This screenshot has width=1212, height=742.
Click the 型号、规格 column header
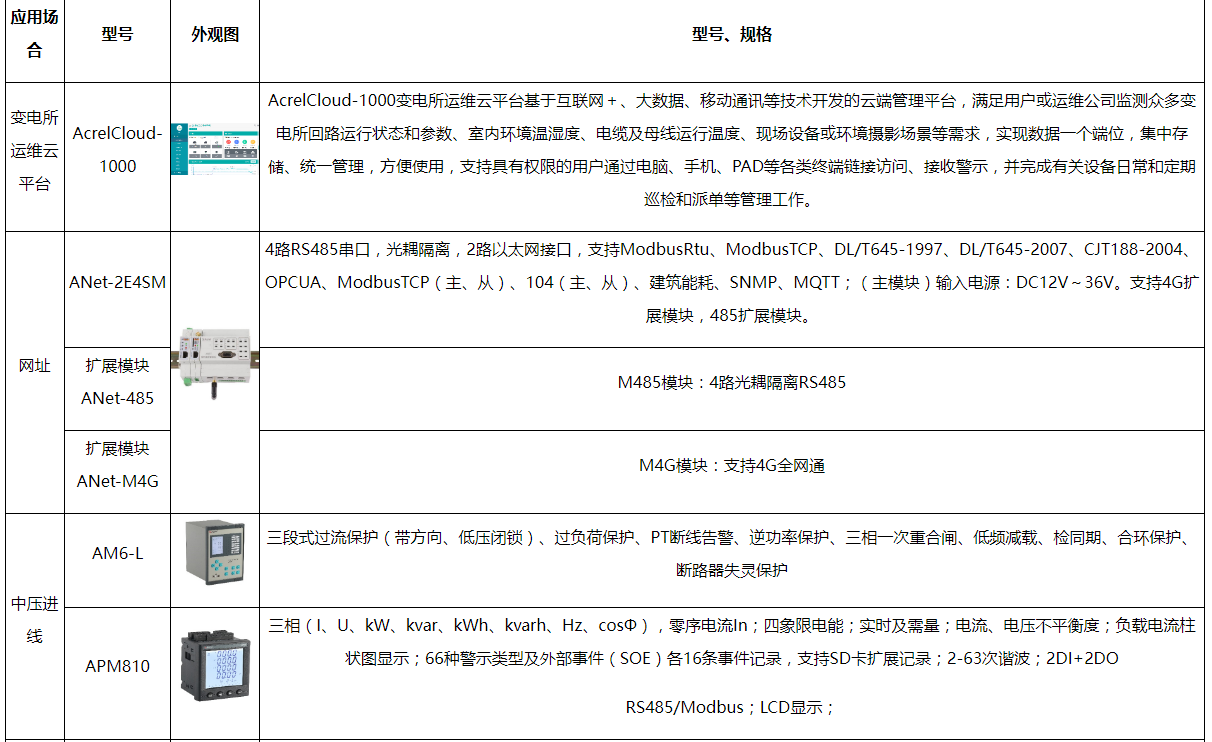pyautogui.click(x=732, y=34)
